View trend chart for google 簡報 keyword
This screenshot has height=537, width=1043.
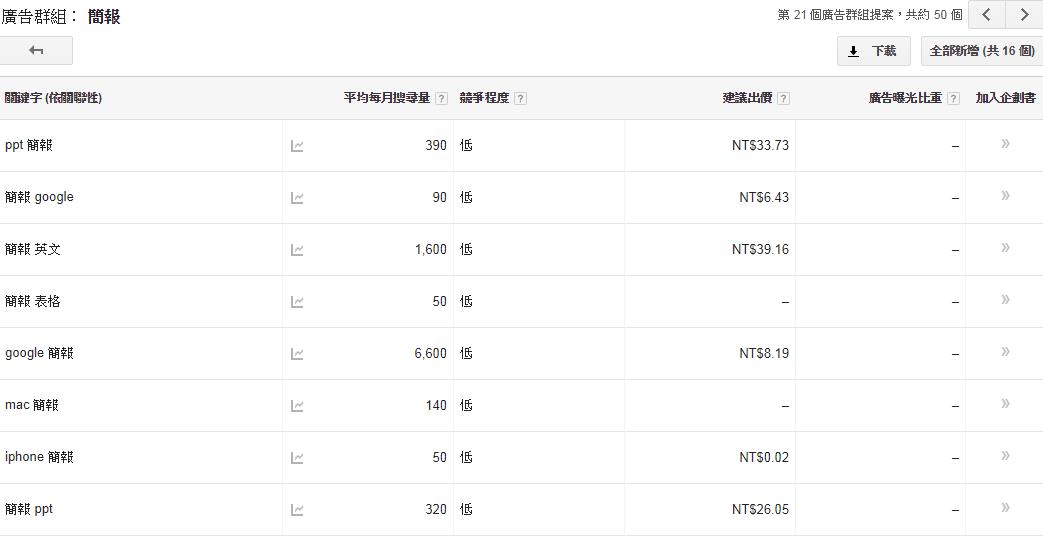(297, 354)
